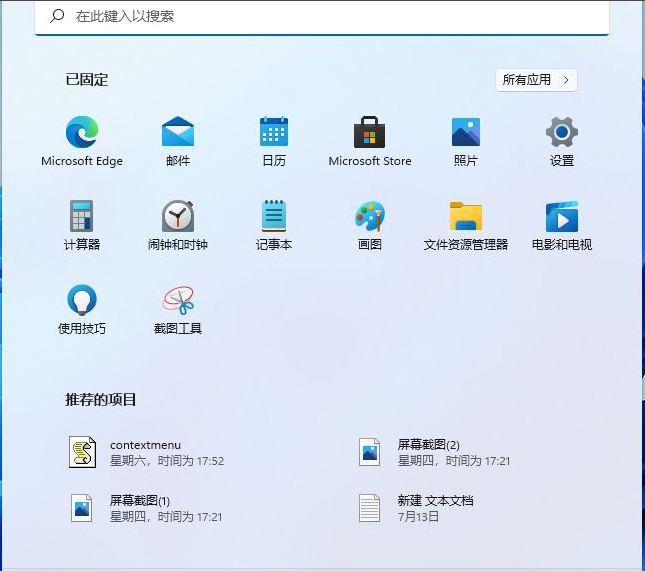Expand All apps (所有应用) list
The width and height of the screenshot is (645, 571).
click(x=536, y=80)
